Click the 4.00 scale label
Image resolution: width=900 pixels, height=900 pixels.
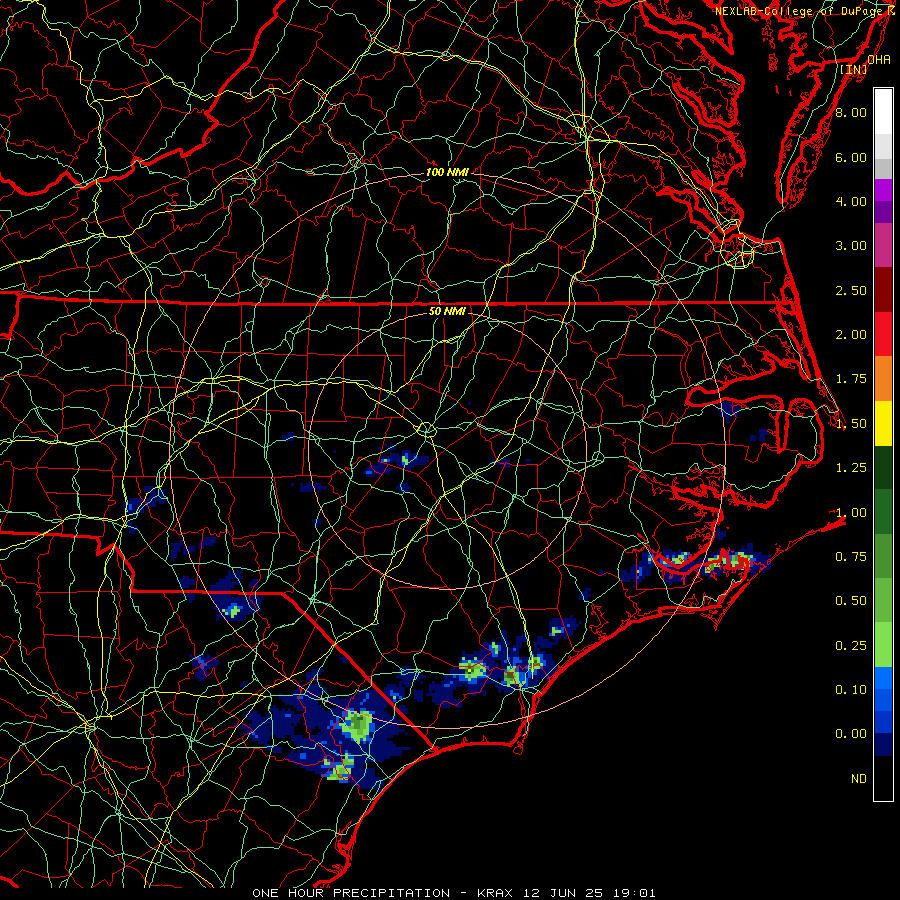pyautogui.click(x=851, y=201)
